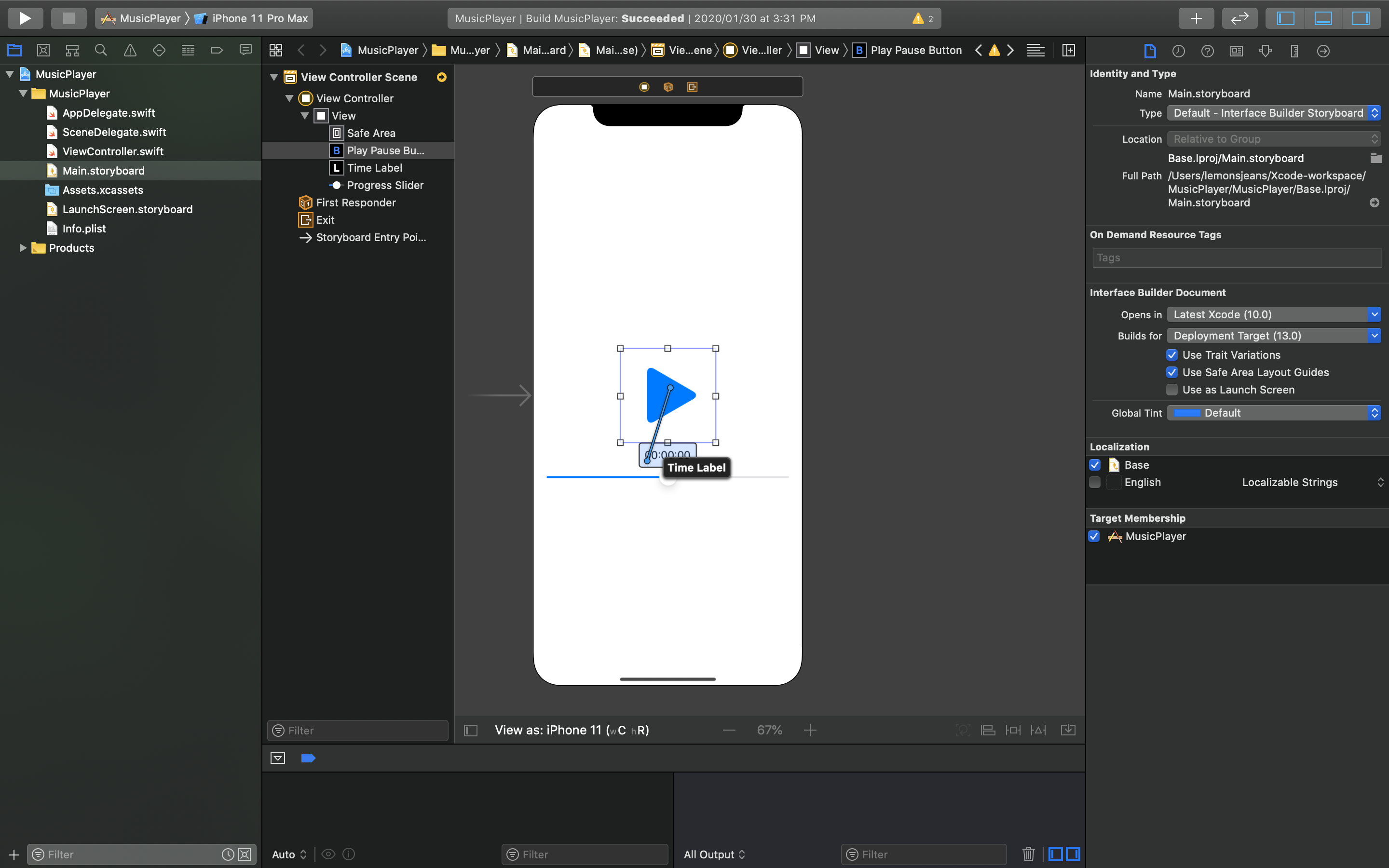Show the Attributes inspector
The height and width of the screenshot is (868, 1389).
[1265, 51]
